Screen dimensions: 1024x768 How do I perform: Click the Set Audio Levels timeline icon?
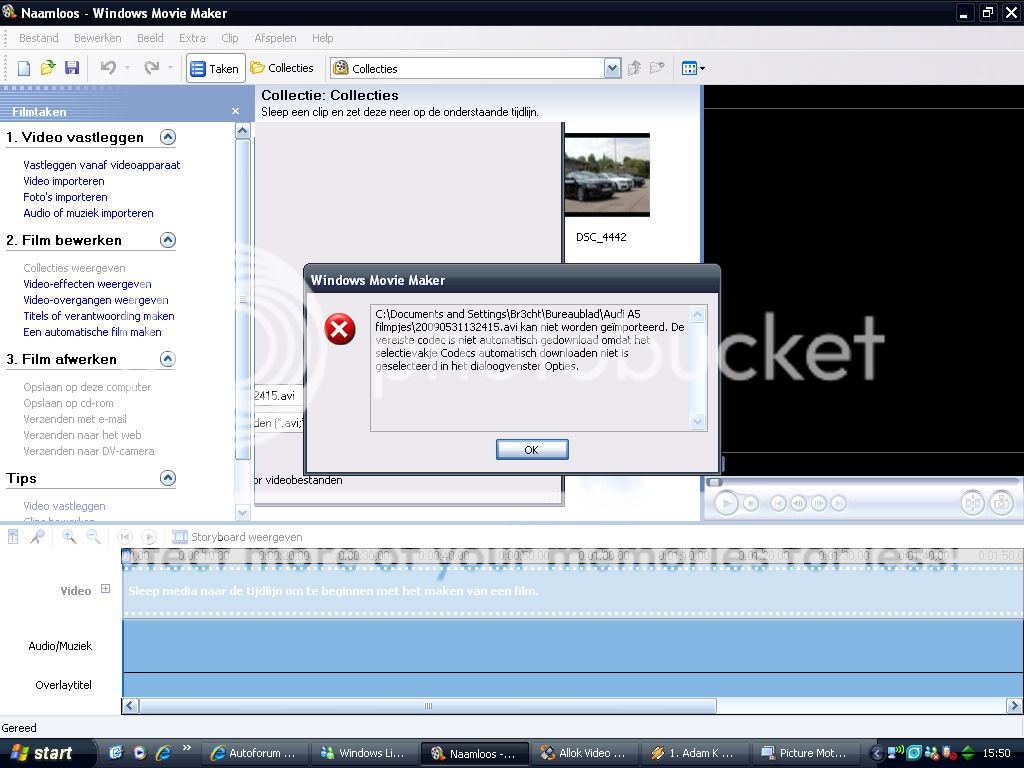coord(13,537)
